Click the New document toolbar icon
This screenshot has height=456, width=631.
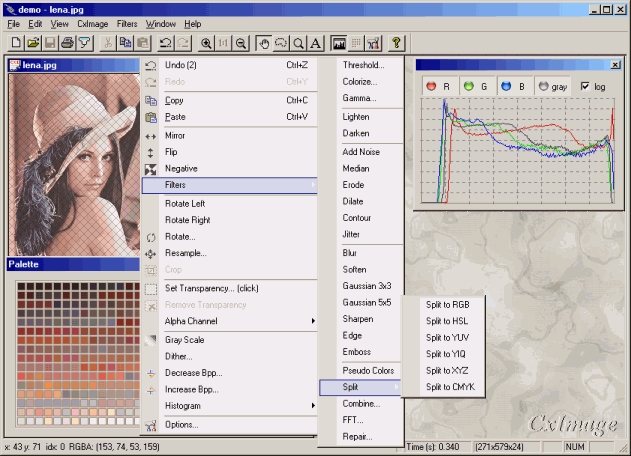17,43
